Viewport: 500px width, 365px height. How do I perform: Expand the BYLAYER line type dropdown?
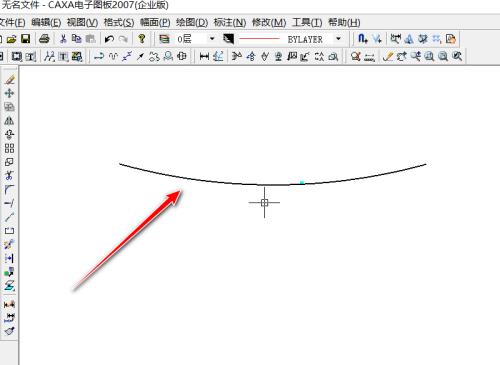[339, 39]
